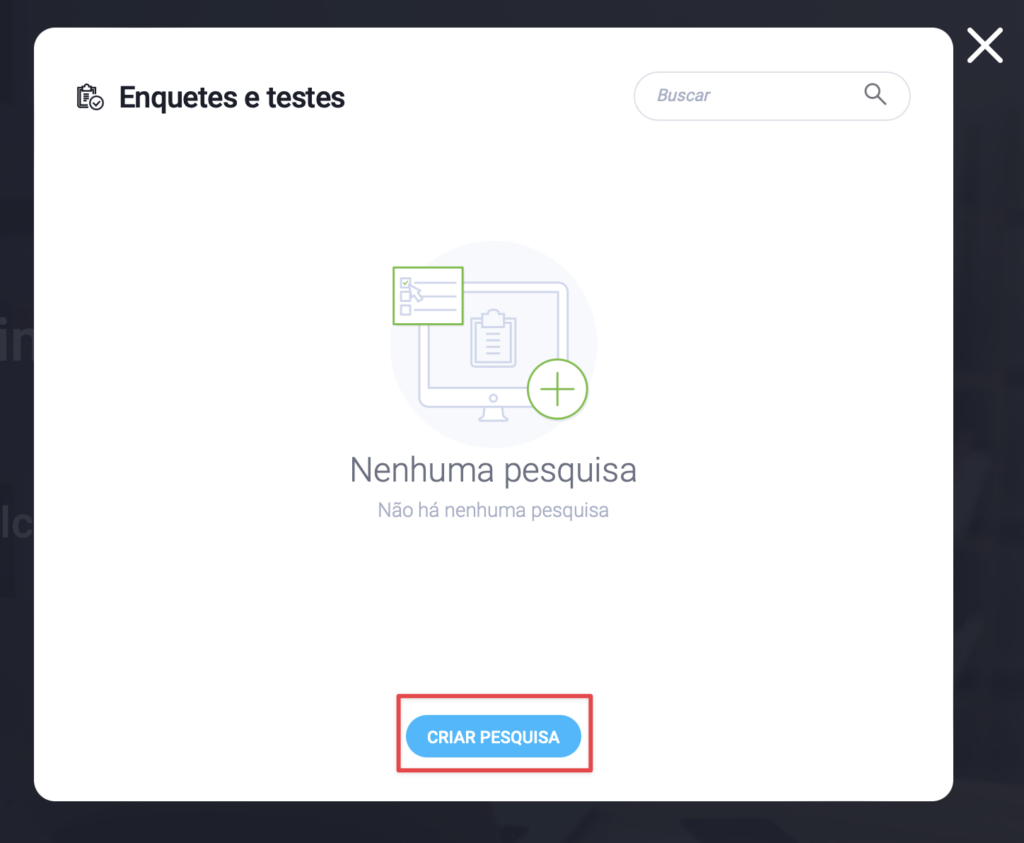1024x843 pixels.
Task: Click the Nenhuma pesquisa heading
Action: (493, 470)
